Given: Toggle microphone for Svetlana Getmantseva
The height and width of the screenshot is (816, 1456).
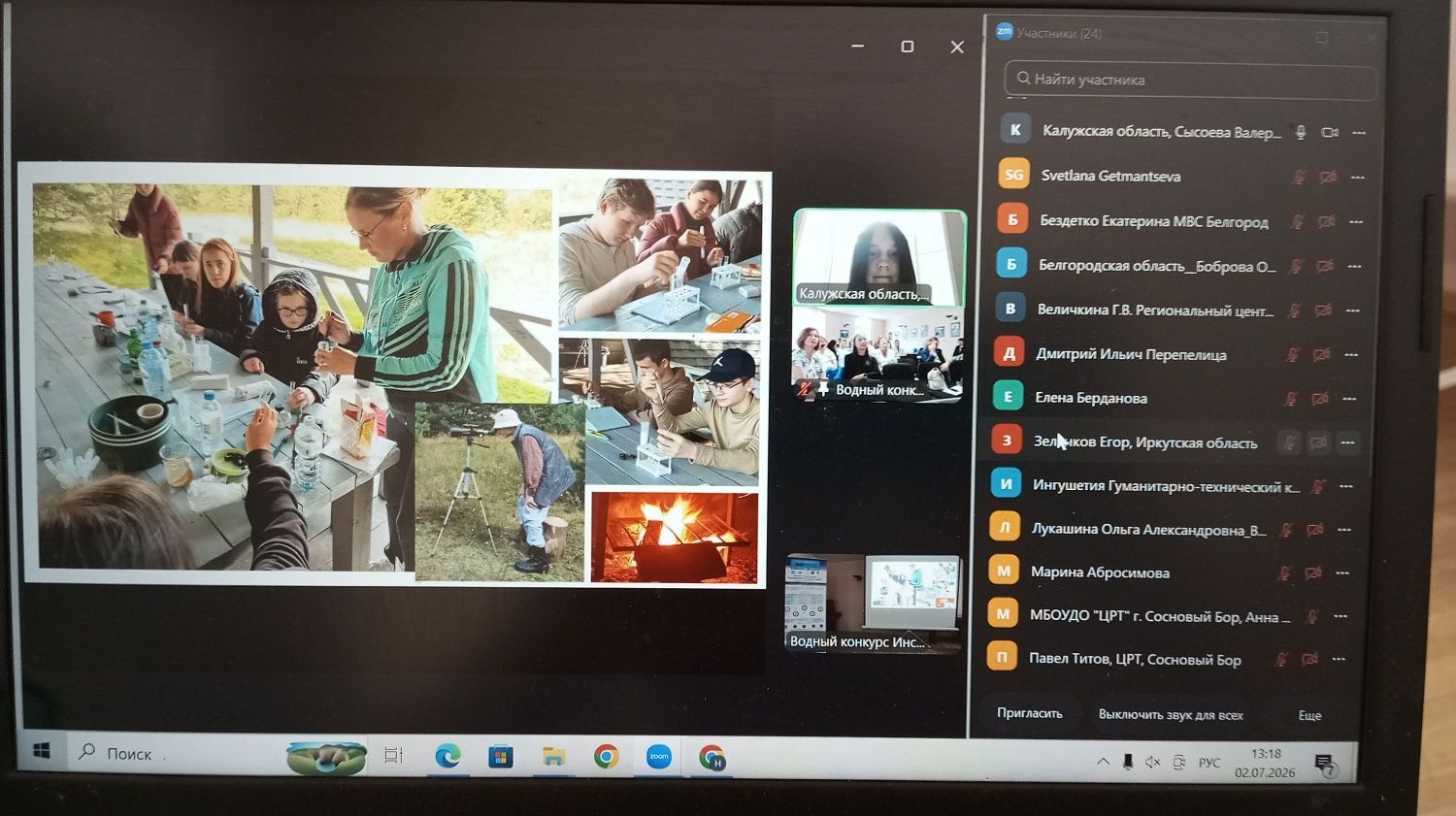Looking at the screenshot, I should 1299,177.
